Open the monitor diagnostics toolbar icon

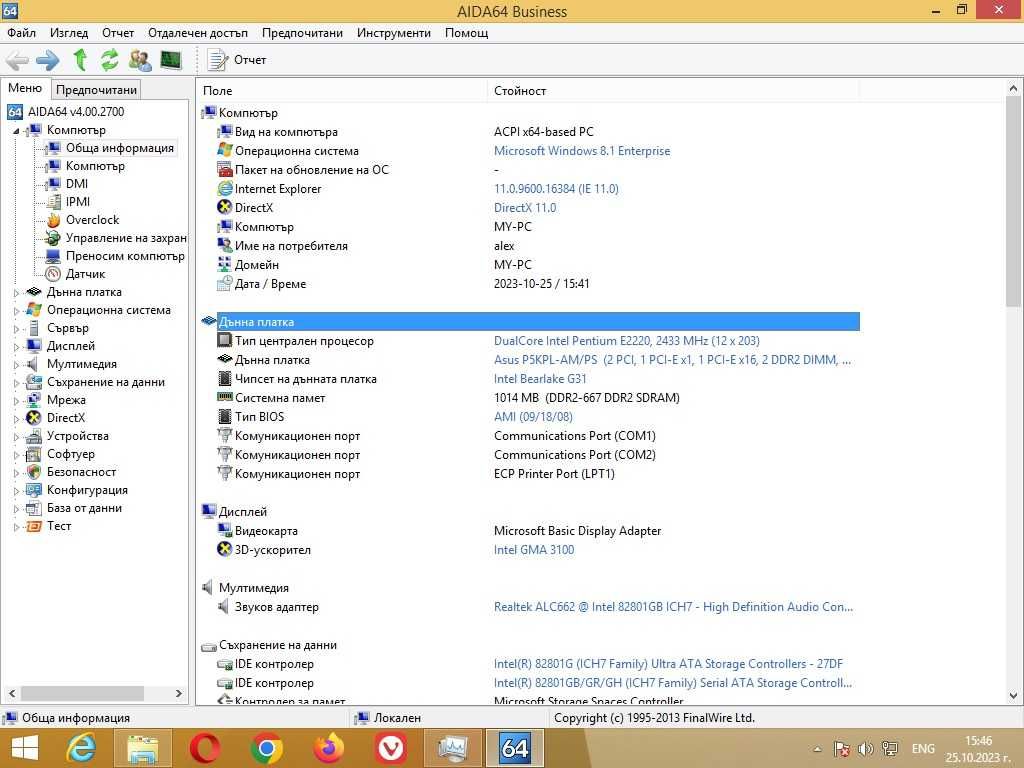coord(170,60)
